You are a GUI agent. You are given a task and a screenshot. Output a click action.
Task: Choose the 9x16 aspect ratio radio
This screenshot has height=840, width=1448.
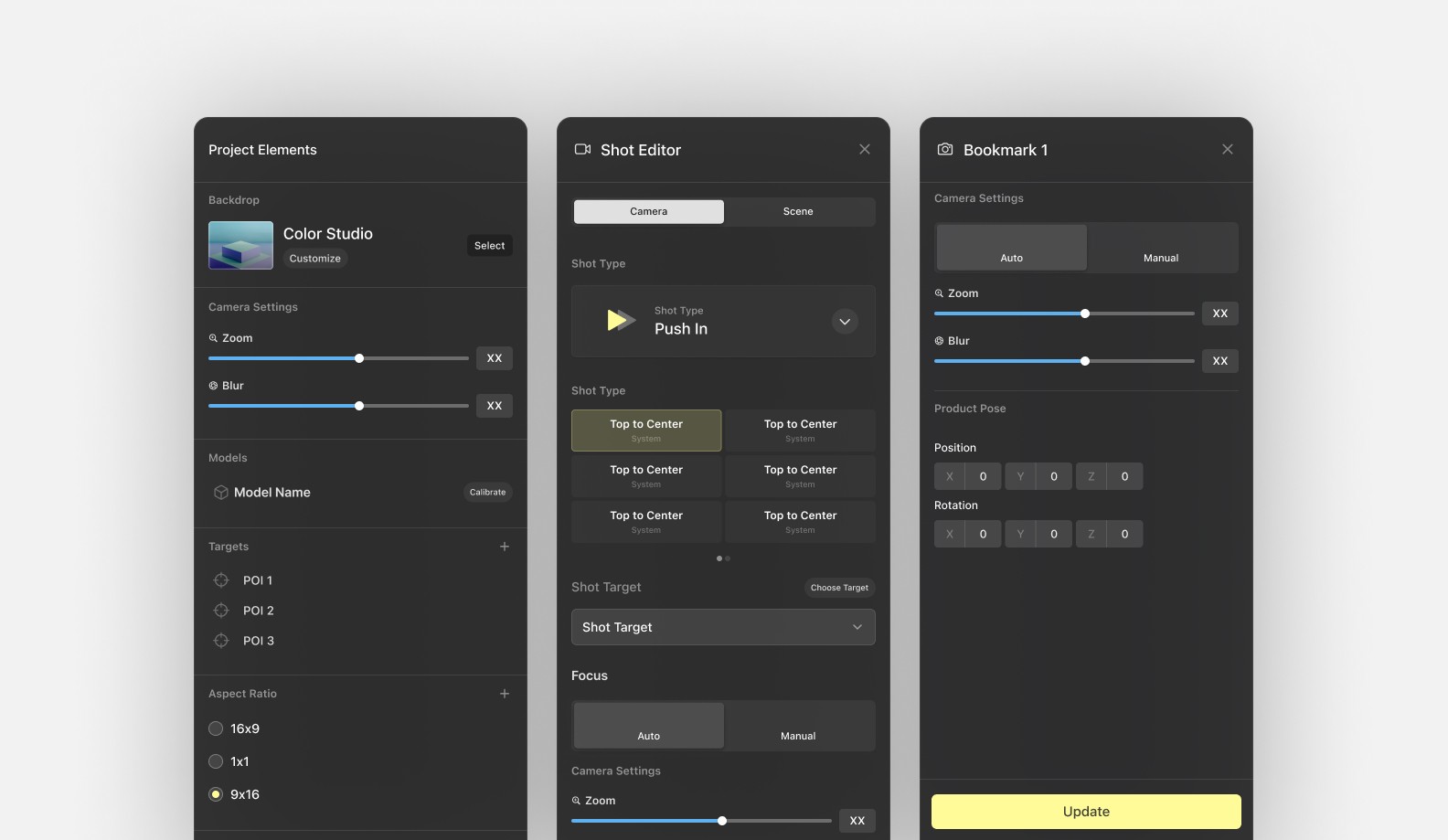216,794
